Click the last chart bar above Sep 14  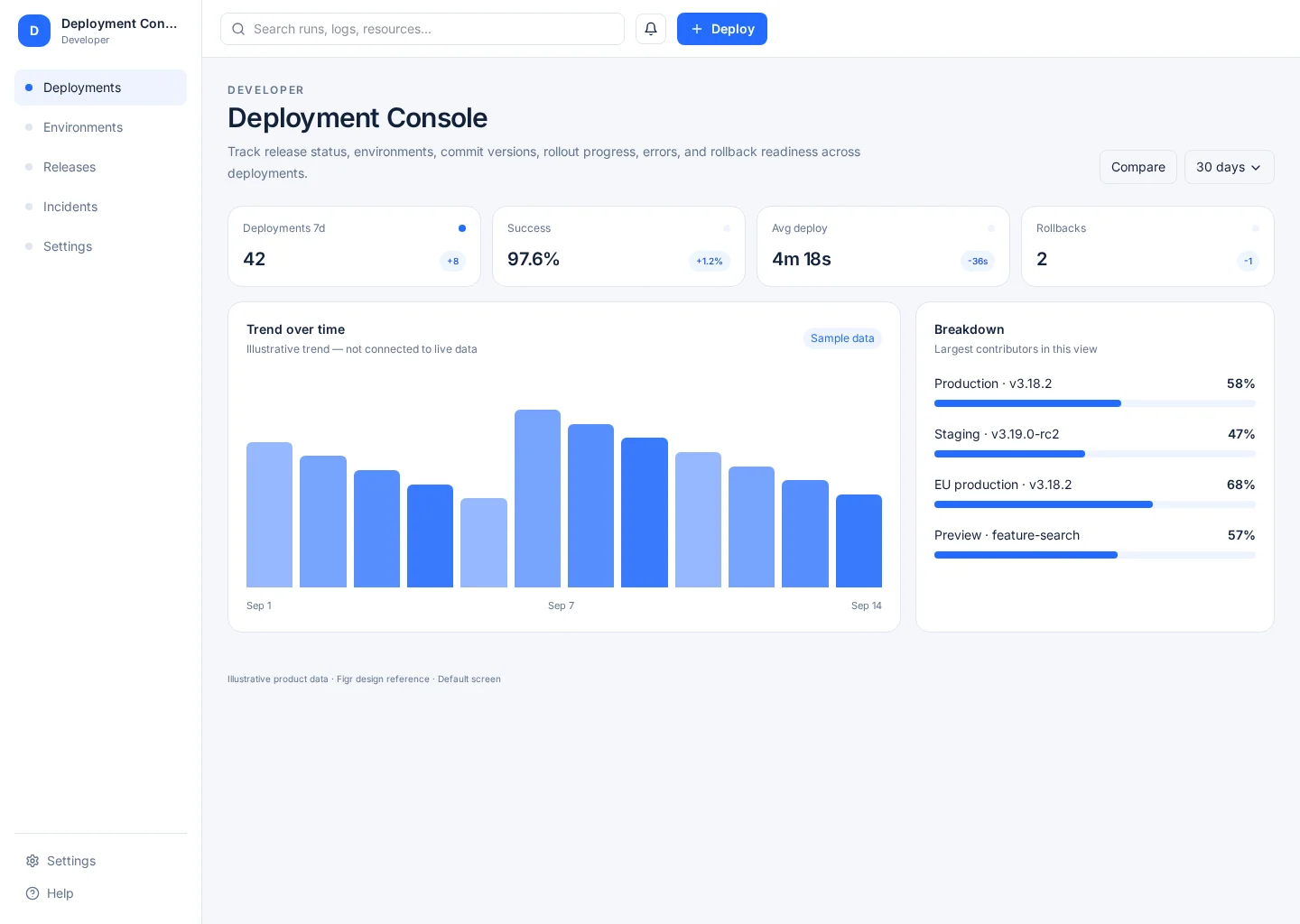pyautogui.click(x=859, y=541)
